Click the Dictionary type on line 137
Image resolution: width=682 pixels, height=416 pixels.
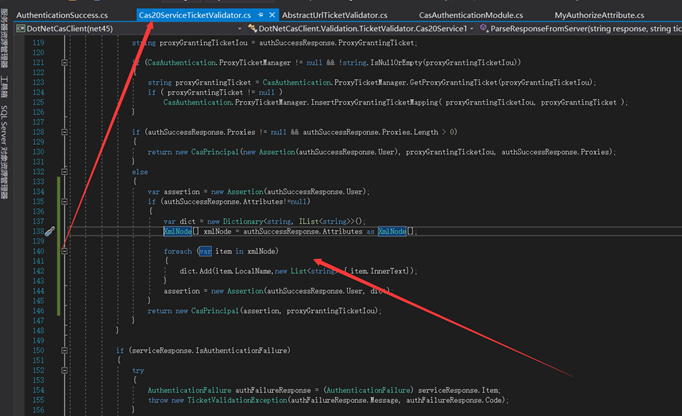point(243,221)
